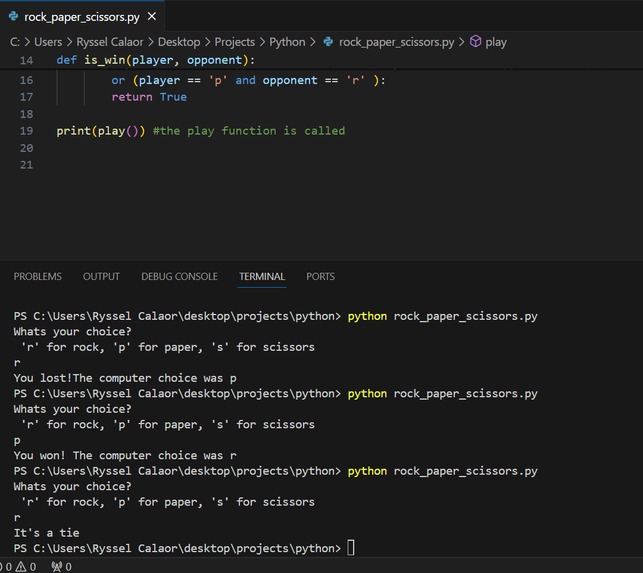Screen dimensions: 643x573
Task: Click 'You won! The computer choice was r' output
Action: click(125, 456)
